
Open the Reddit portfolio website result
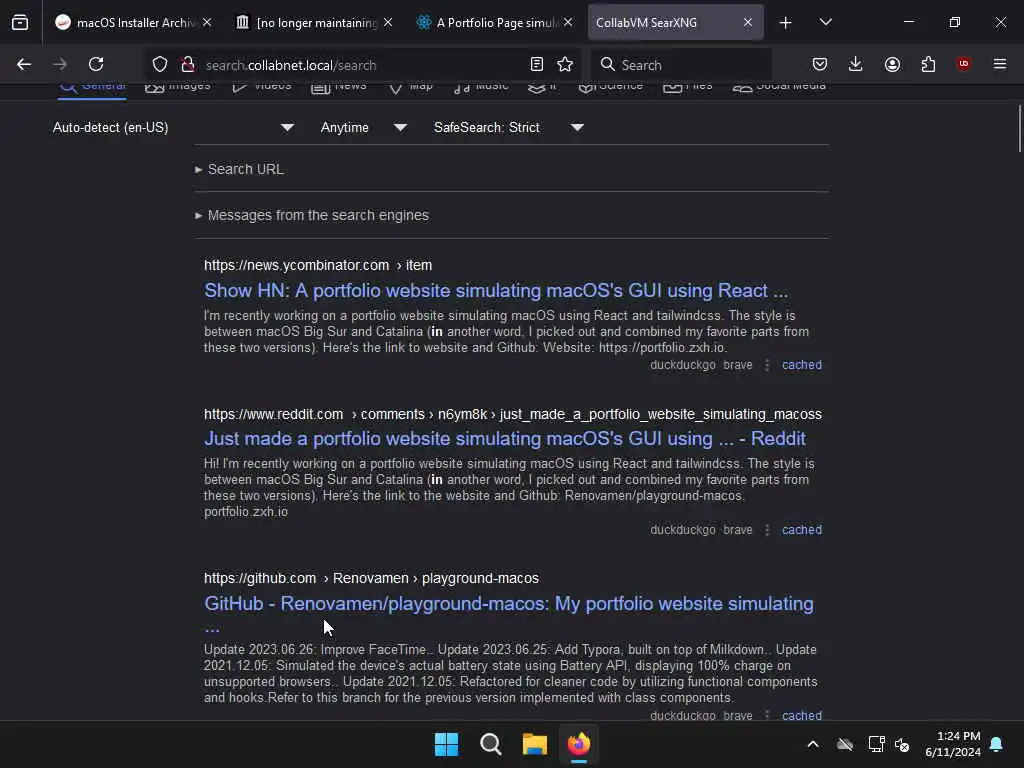click(x=505, y=439)
